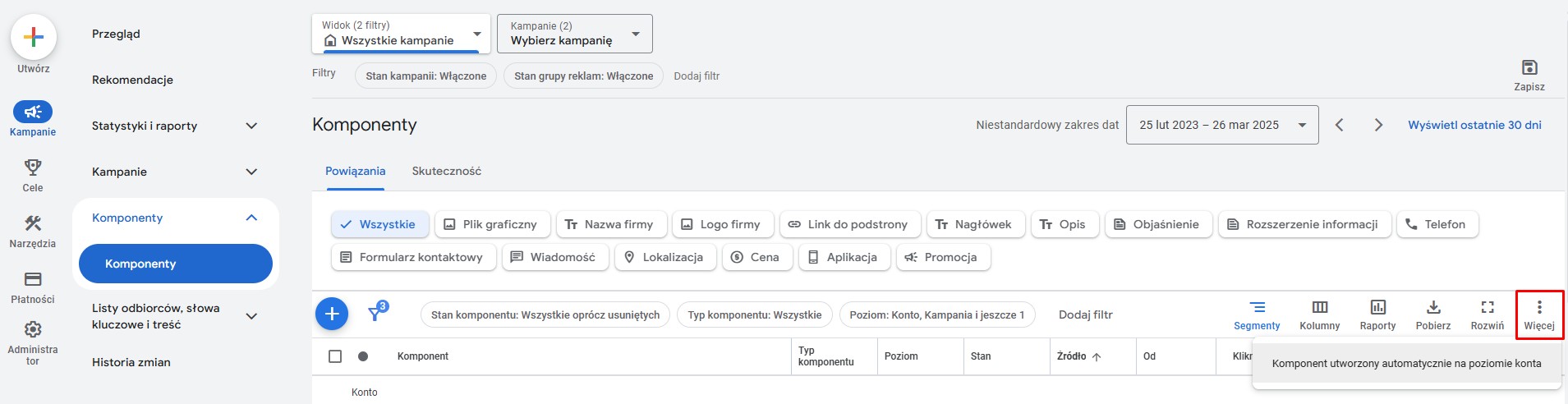Click Dodaj filtr in table toolbar
Viewport: 1568px width, 404px height.
(x=1086, y=314)
